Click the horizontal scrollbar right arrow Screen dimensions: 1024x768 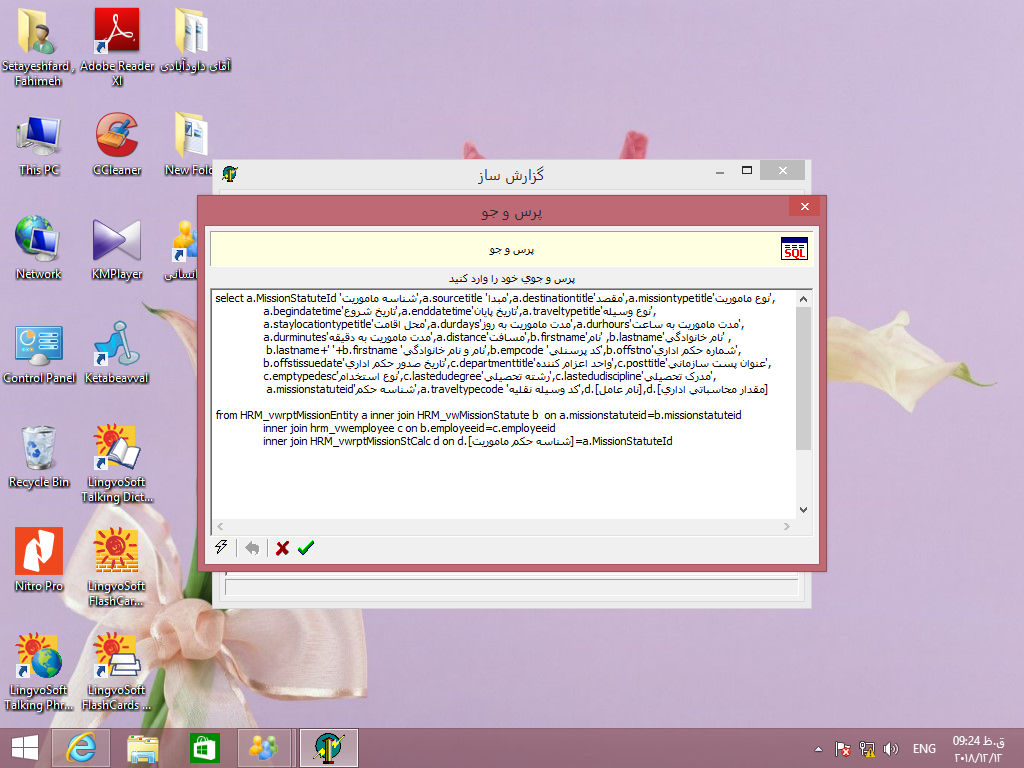786,526
